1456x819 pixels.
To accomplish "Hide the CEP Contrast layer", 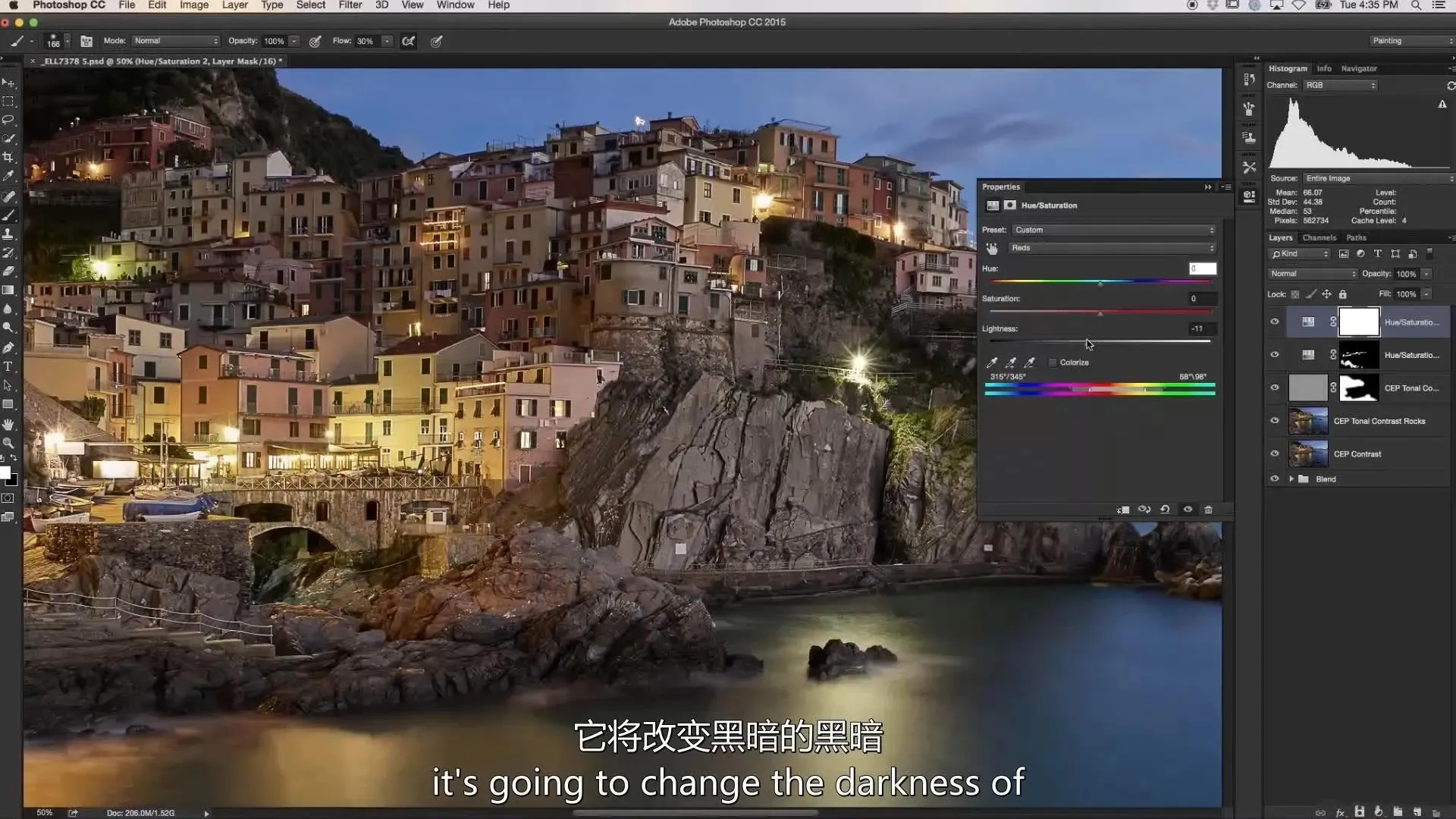I will [x=1274, y=453].
